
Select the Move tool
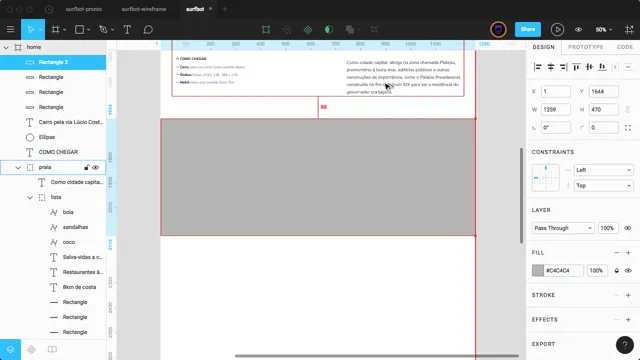coord(30,29)
